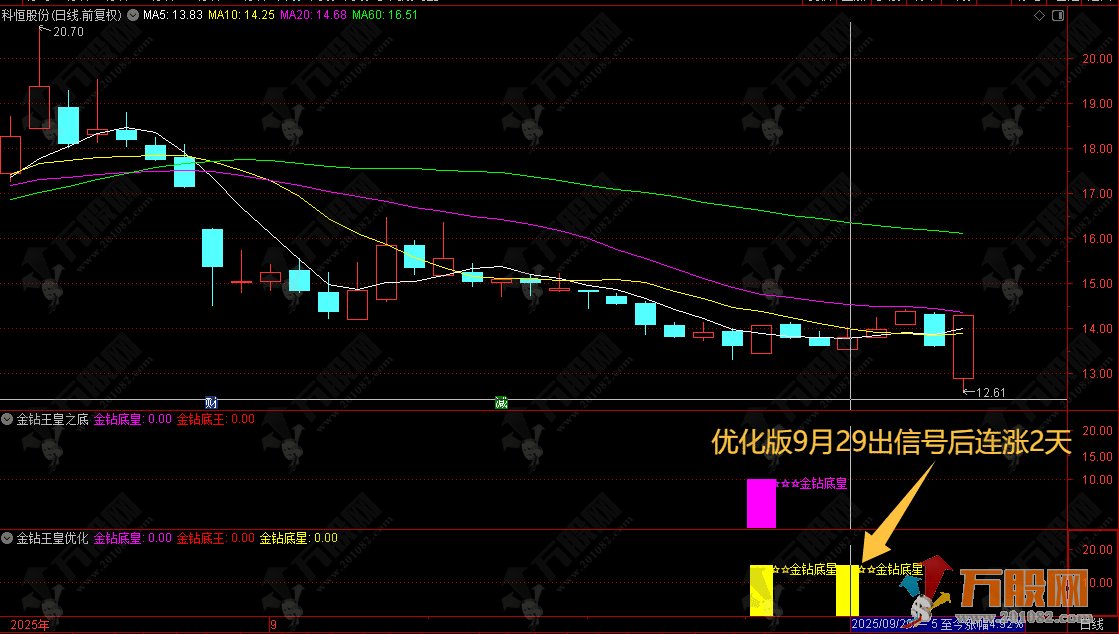Open the circle menu beside 金钻王皇之底
This screenshot has width=1119, height=634.
coord(7,419)
